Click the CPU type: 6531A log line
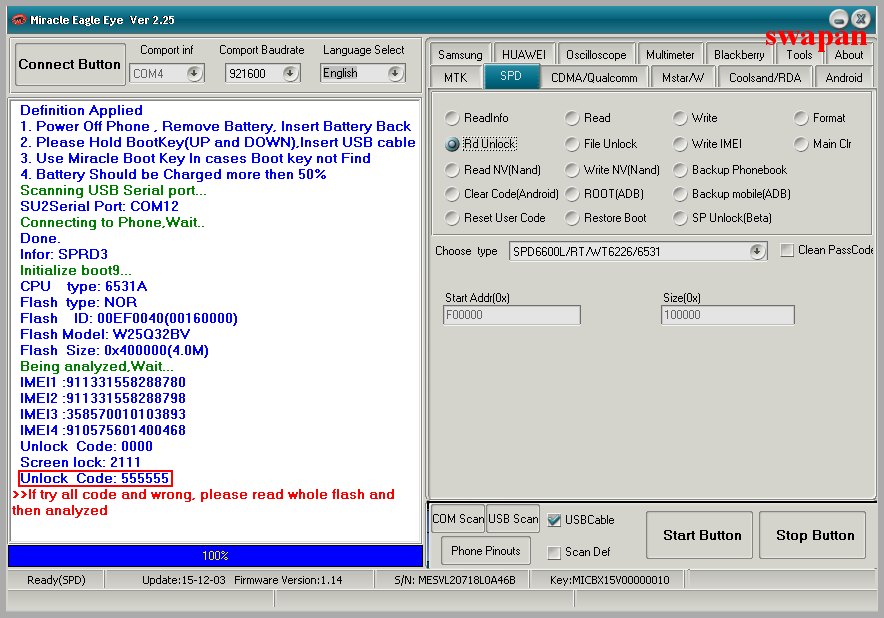 pyautogui.click(x=83, y=286)
